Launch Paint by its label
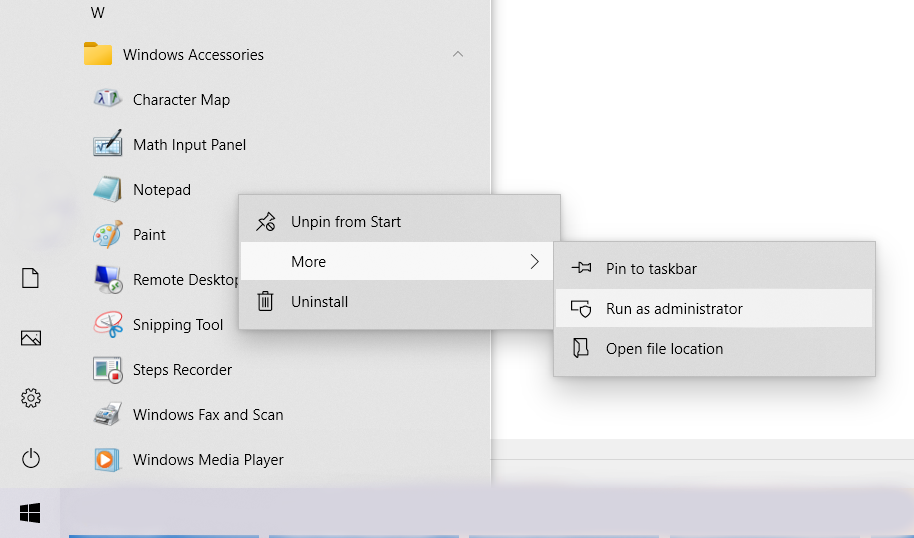The height and width of the screenshot is (538, 914). [149, 234]
